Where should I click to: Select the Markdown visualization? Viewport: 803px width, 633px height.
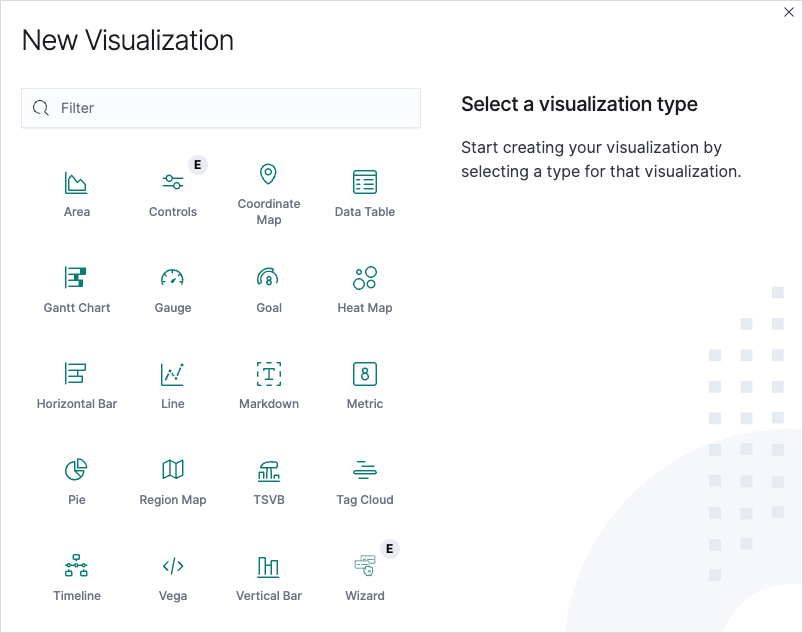click(x=269, y=386)
